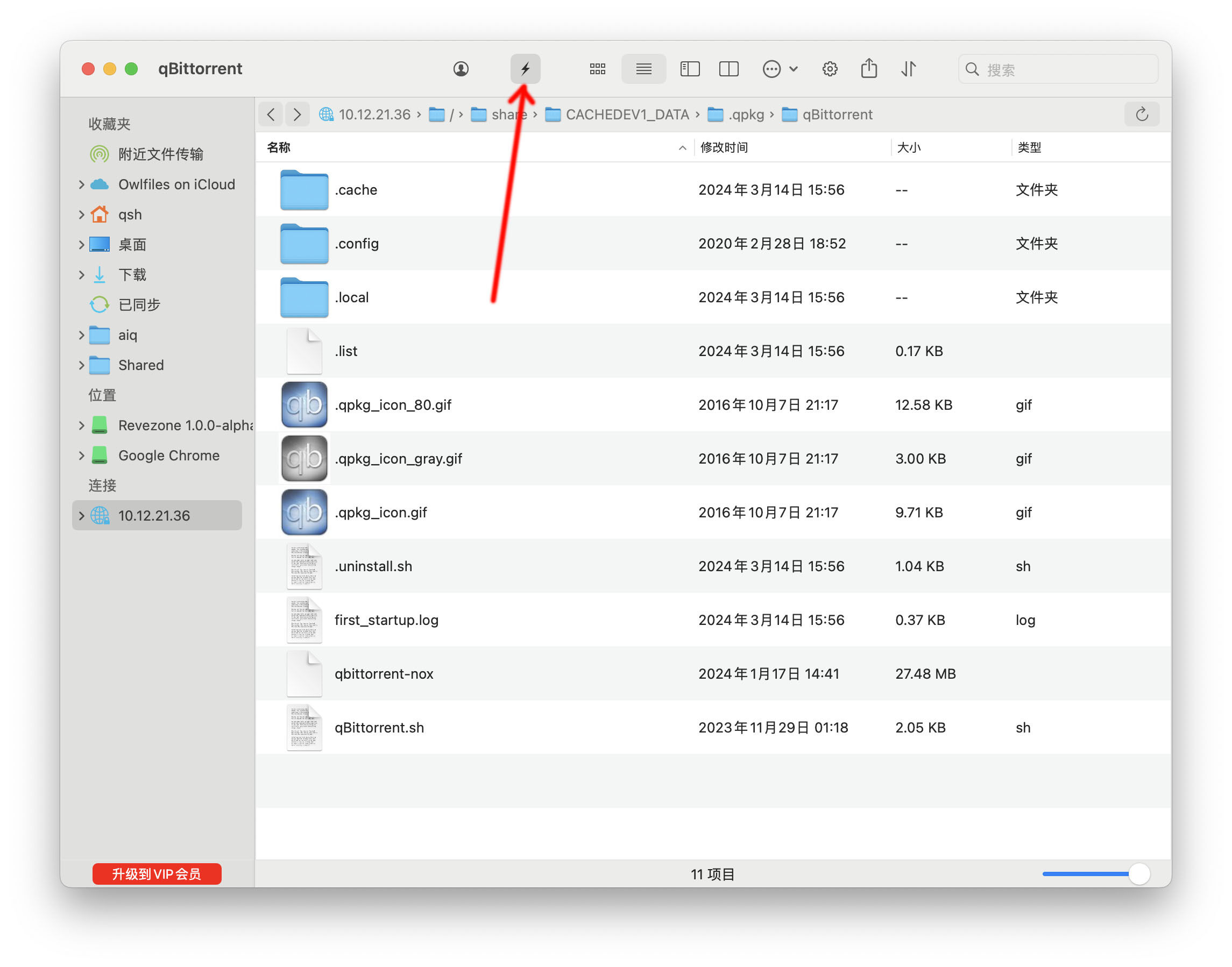This screenshot has width=1232, height=967.
Task: Click the refresh button in path bar
Action: pos(1142,115)
